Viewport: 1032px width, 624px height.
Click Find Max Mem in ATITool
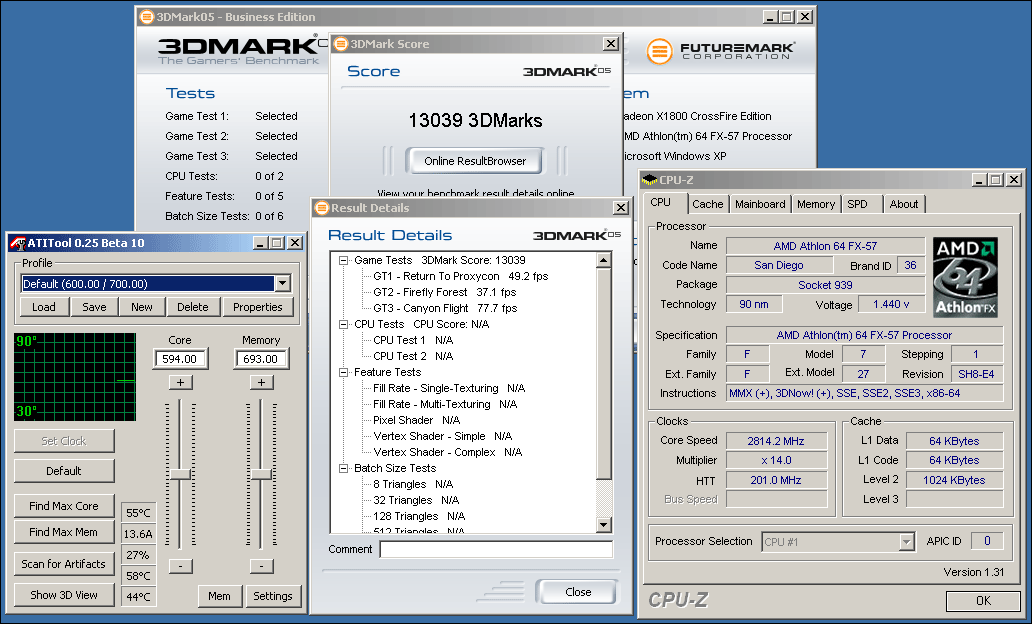tap(64, 532)
